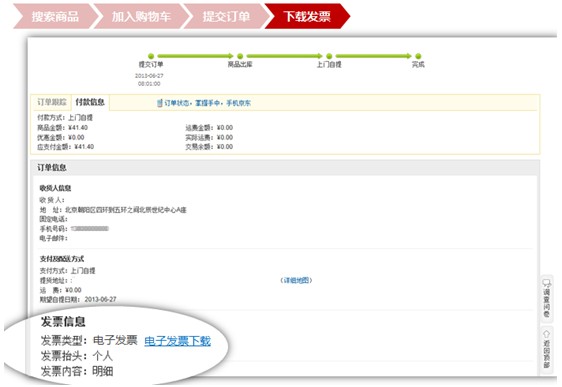Viewport: 562px width, 387px height.
Task: Click the 商品金额: ¥41.40 text
Action: (x=62, y=128)
